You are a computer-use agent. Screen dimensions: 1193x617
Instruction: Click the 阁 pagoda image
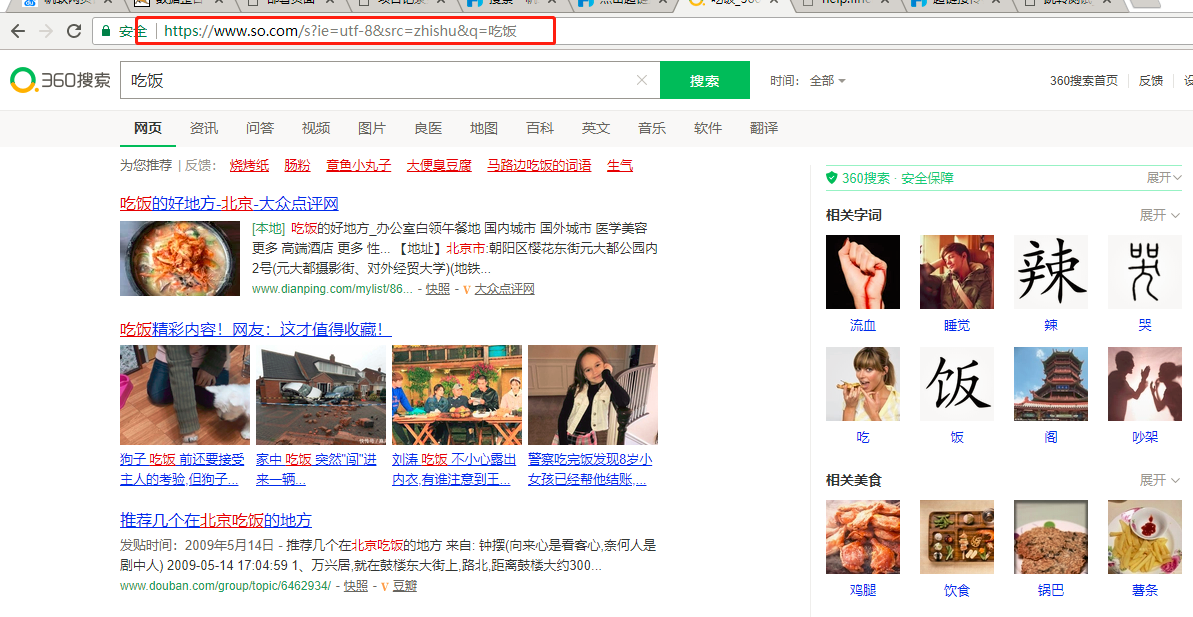click(x=1051, y=384)
